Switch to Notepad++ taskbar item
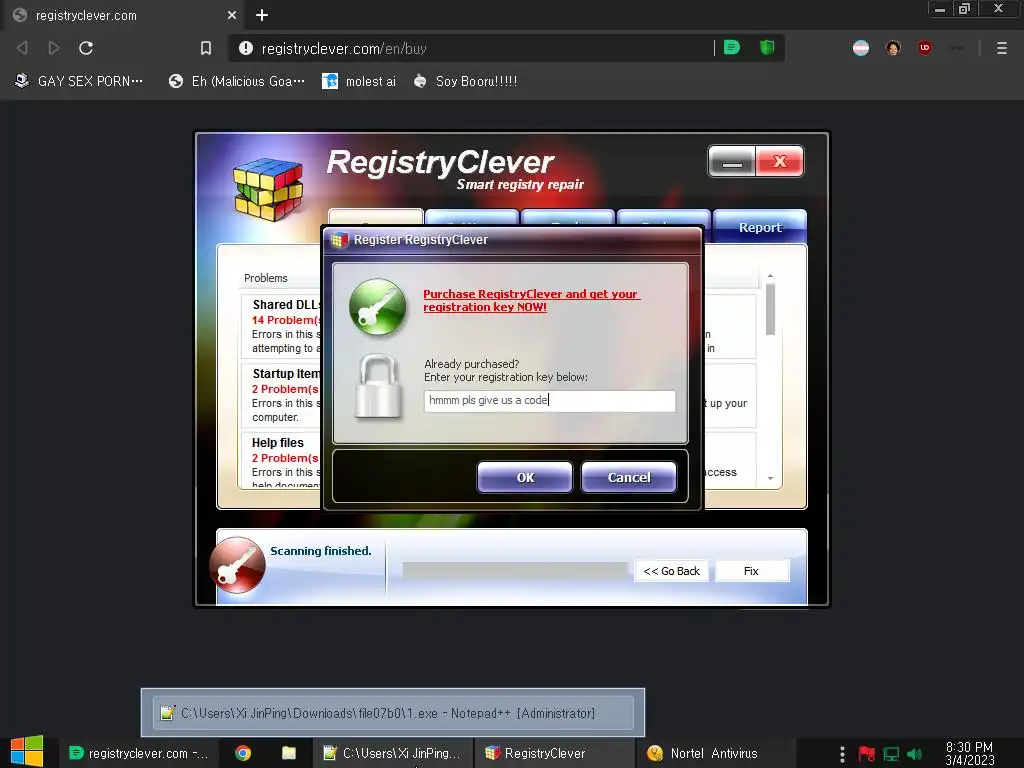Screen dimensions: 1024x768 point(392,753)
